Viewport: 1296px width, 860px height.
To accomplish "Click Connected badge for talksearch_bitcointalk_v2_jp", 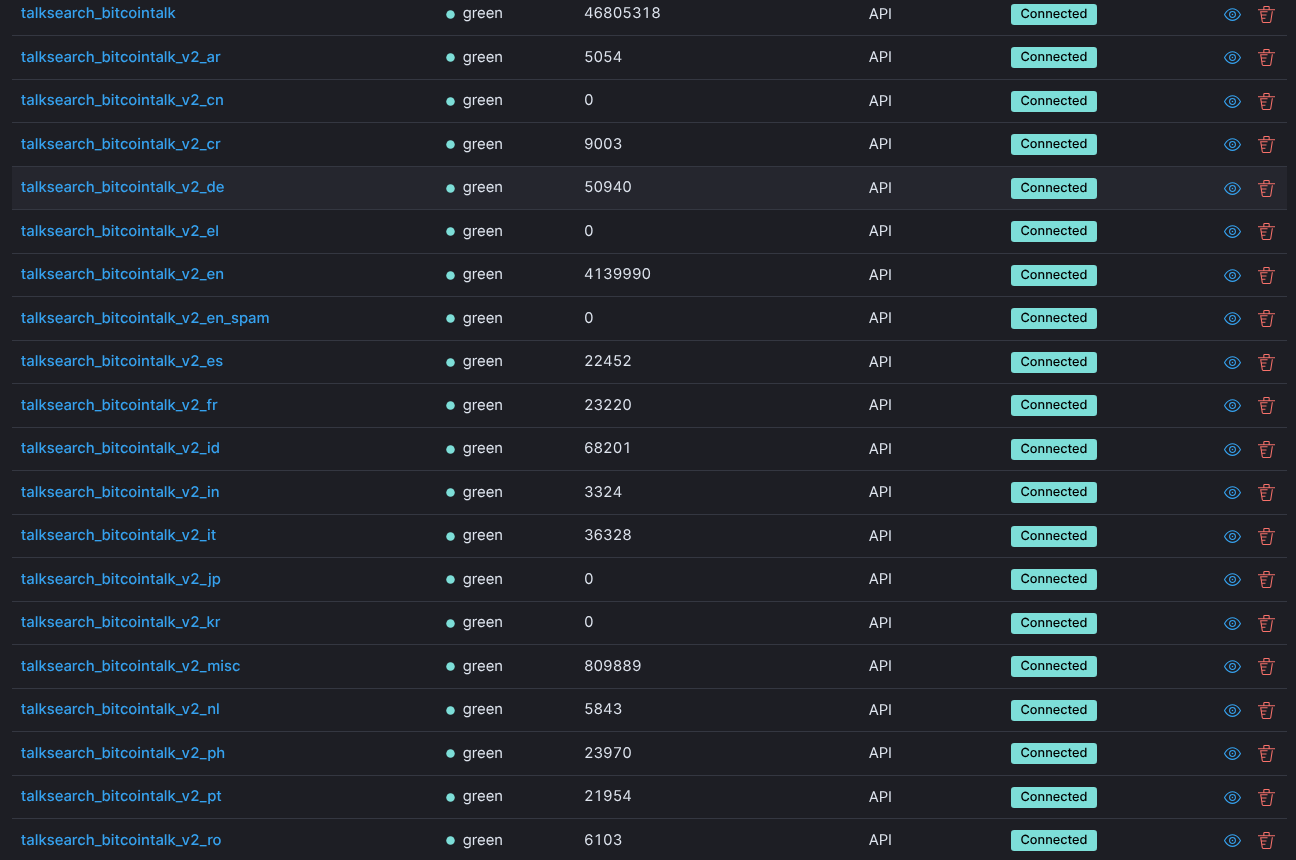I will (1054, 579).
